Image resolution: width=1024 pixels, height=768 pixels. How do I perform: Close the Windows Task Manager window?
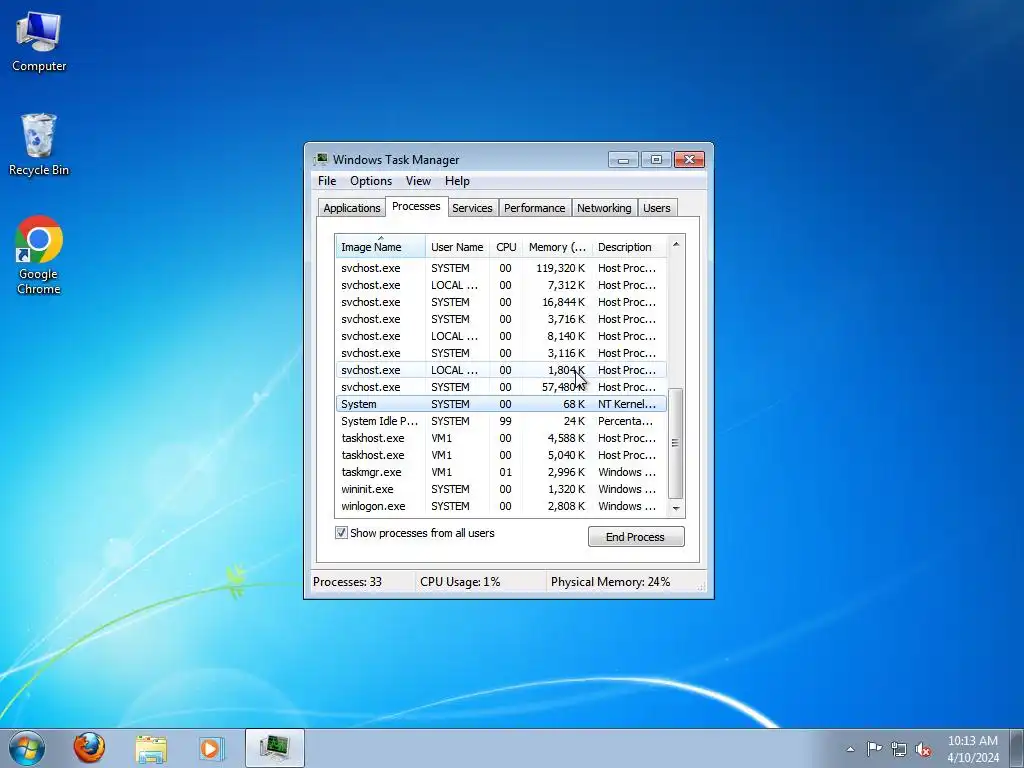click(689, 160)
